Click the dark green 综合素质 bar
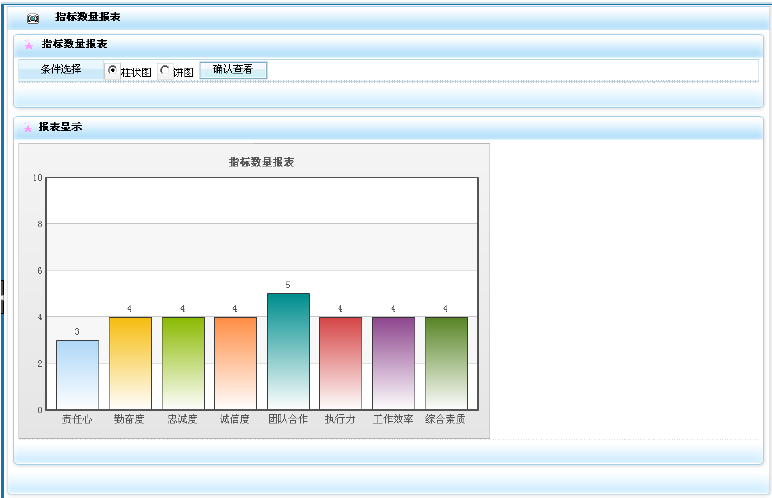Viewport: 772px width, 498px height. 447,363
